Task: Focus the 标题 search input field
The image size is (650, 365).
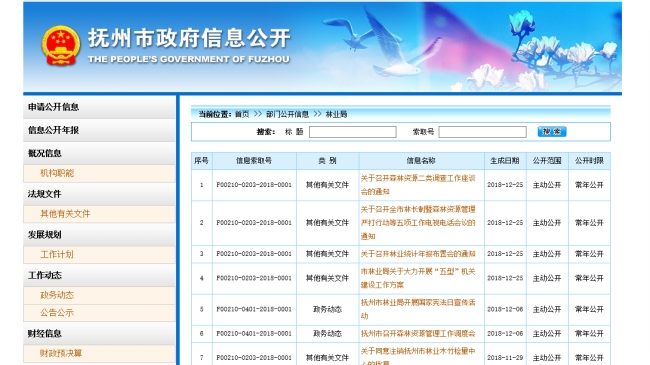Action: 353,132
